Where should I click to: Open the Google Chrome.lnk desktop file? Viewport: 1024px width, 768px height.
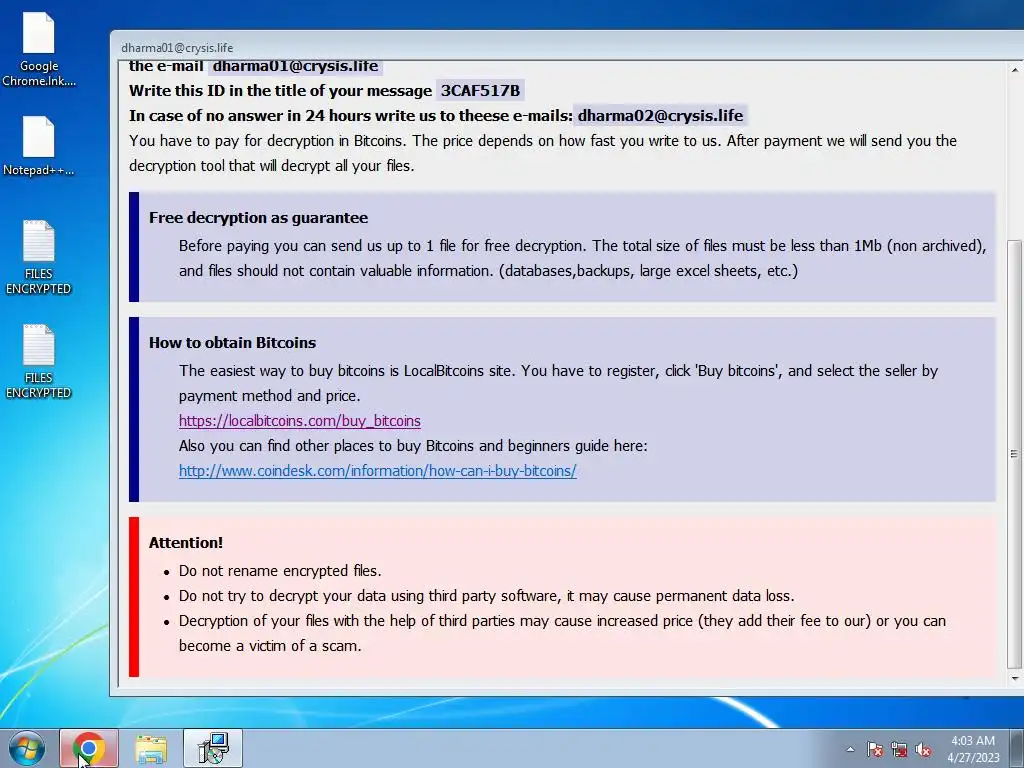point(39,50)
